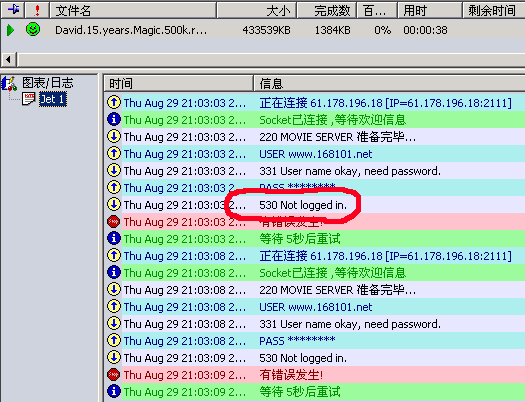Click the arrow icon in the first column header

tap(13, 10)
